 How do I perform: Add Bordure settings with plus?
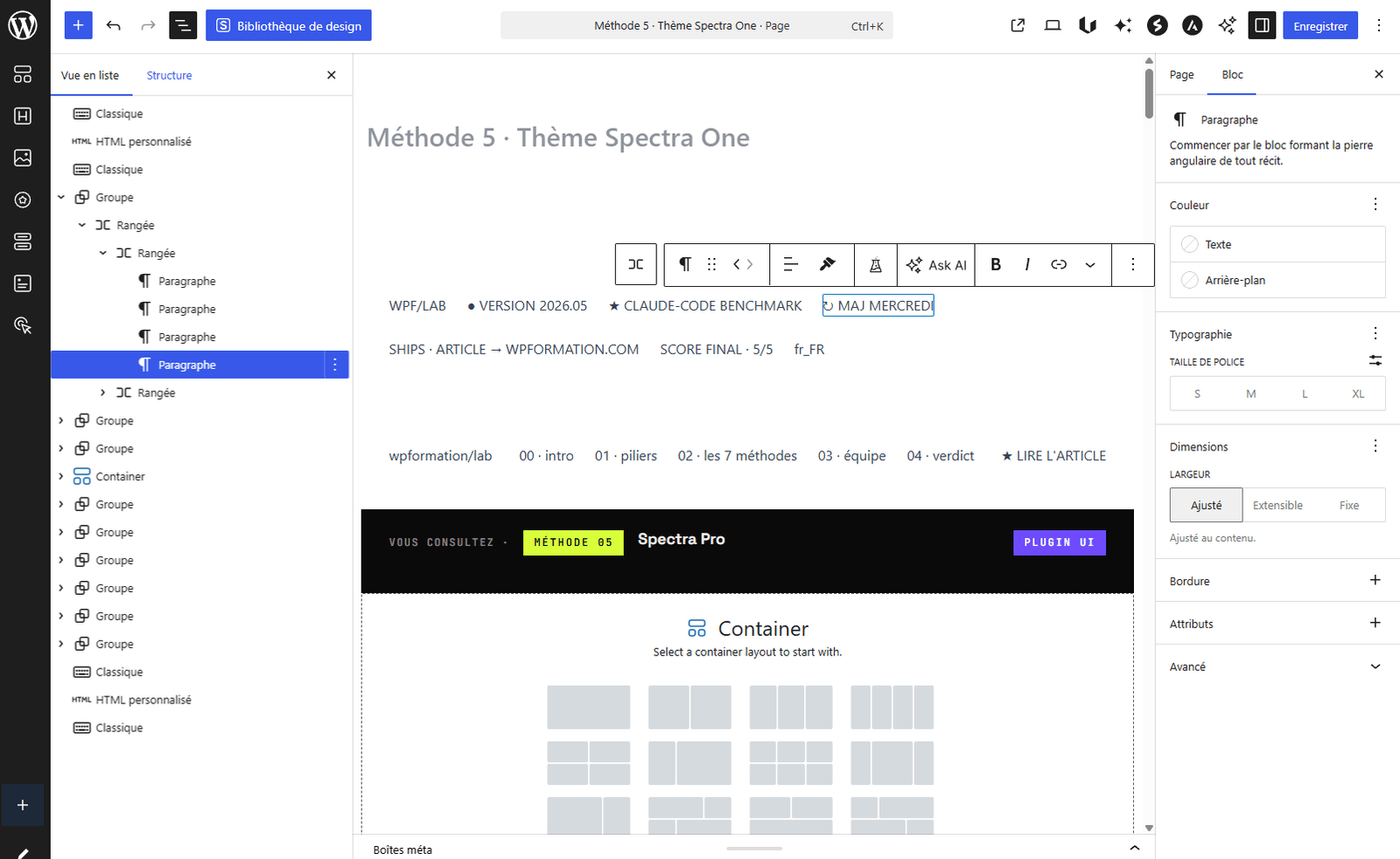coord(1375,580)
